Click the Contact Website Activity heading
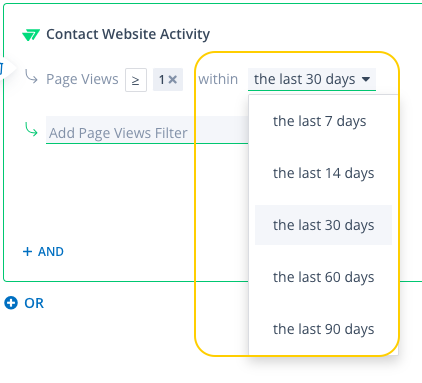 pyautogui.click(x=128, y=34)
